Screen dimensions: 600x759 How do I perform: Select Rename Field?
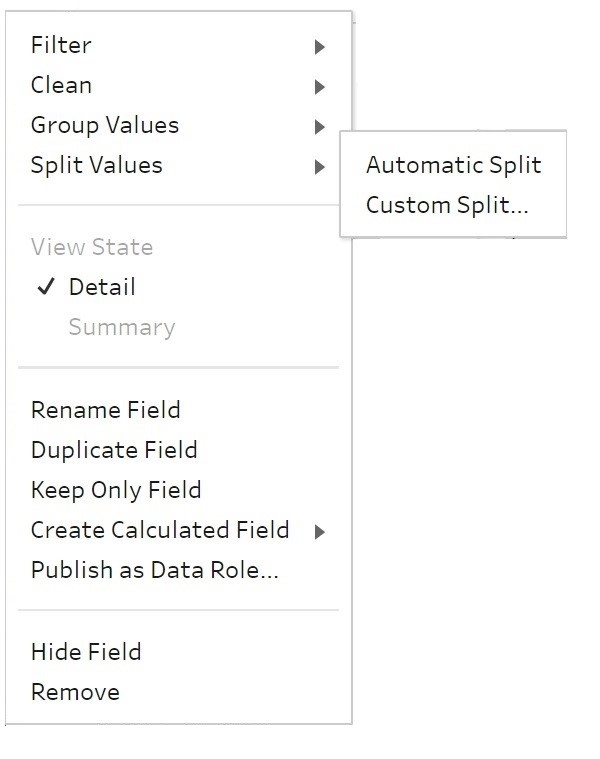105,410
